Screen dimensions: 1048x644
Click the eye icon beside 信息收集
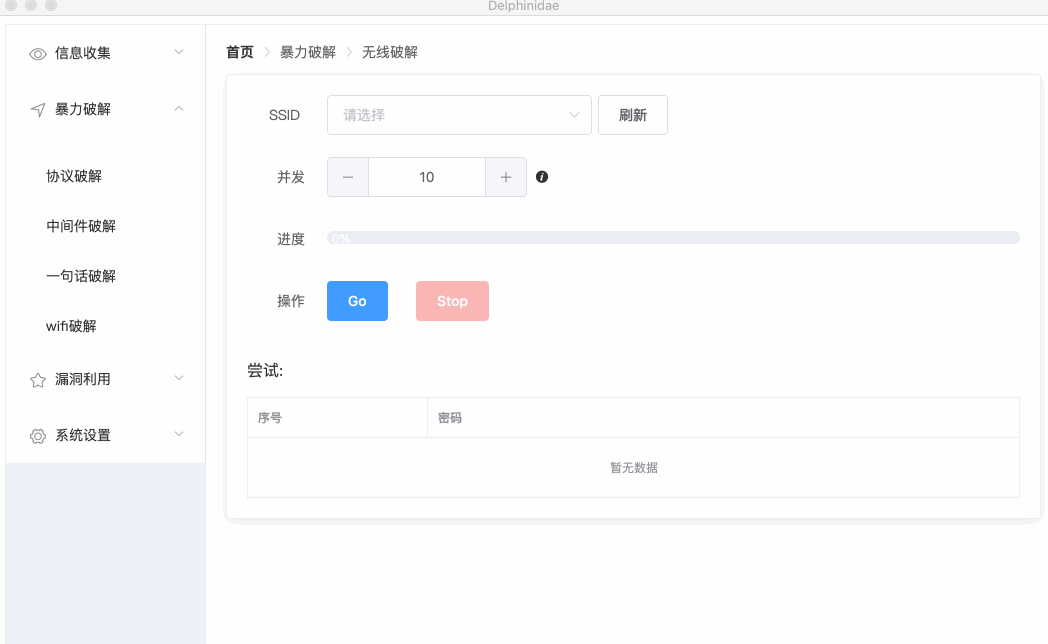pyautogui.click(x=38, y=54)
